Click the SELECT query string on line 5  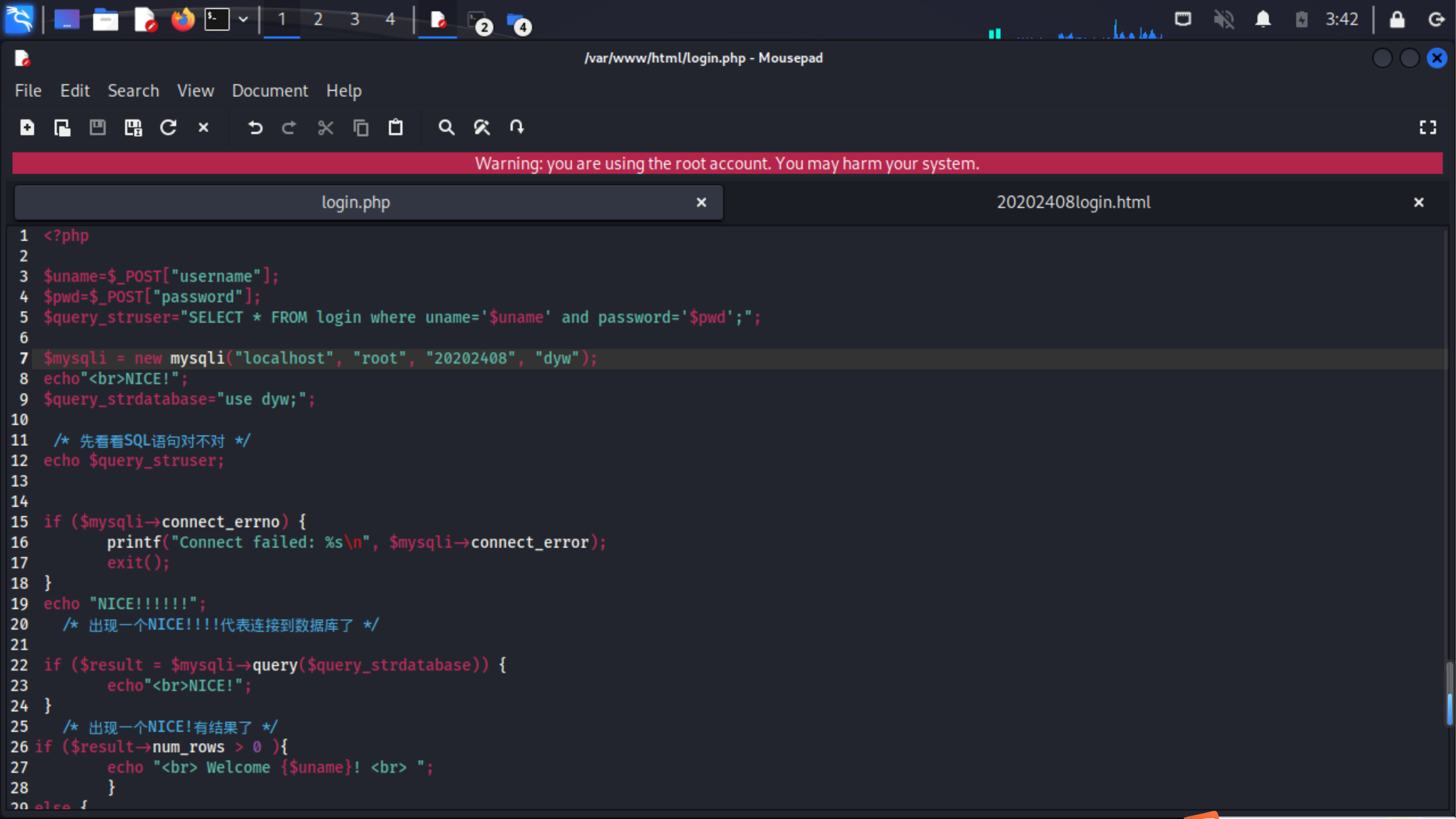click(x=466, y=318)
